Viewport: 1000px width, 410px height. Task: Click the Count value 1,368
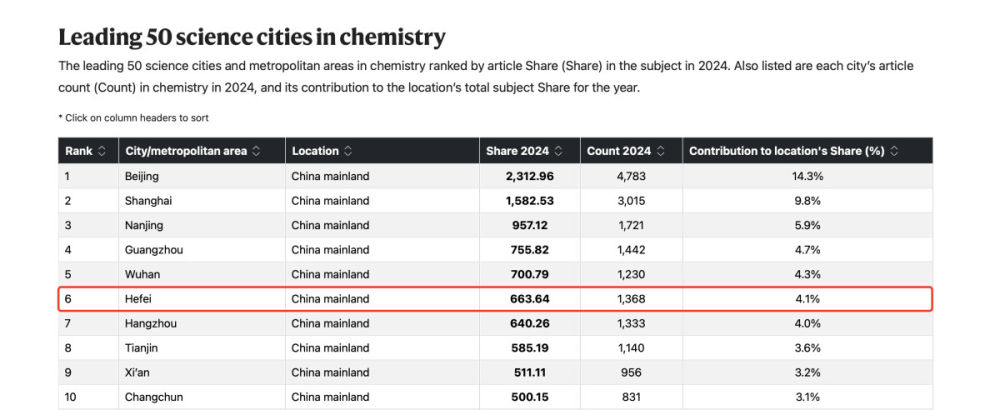coord(632,299)
